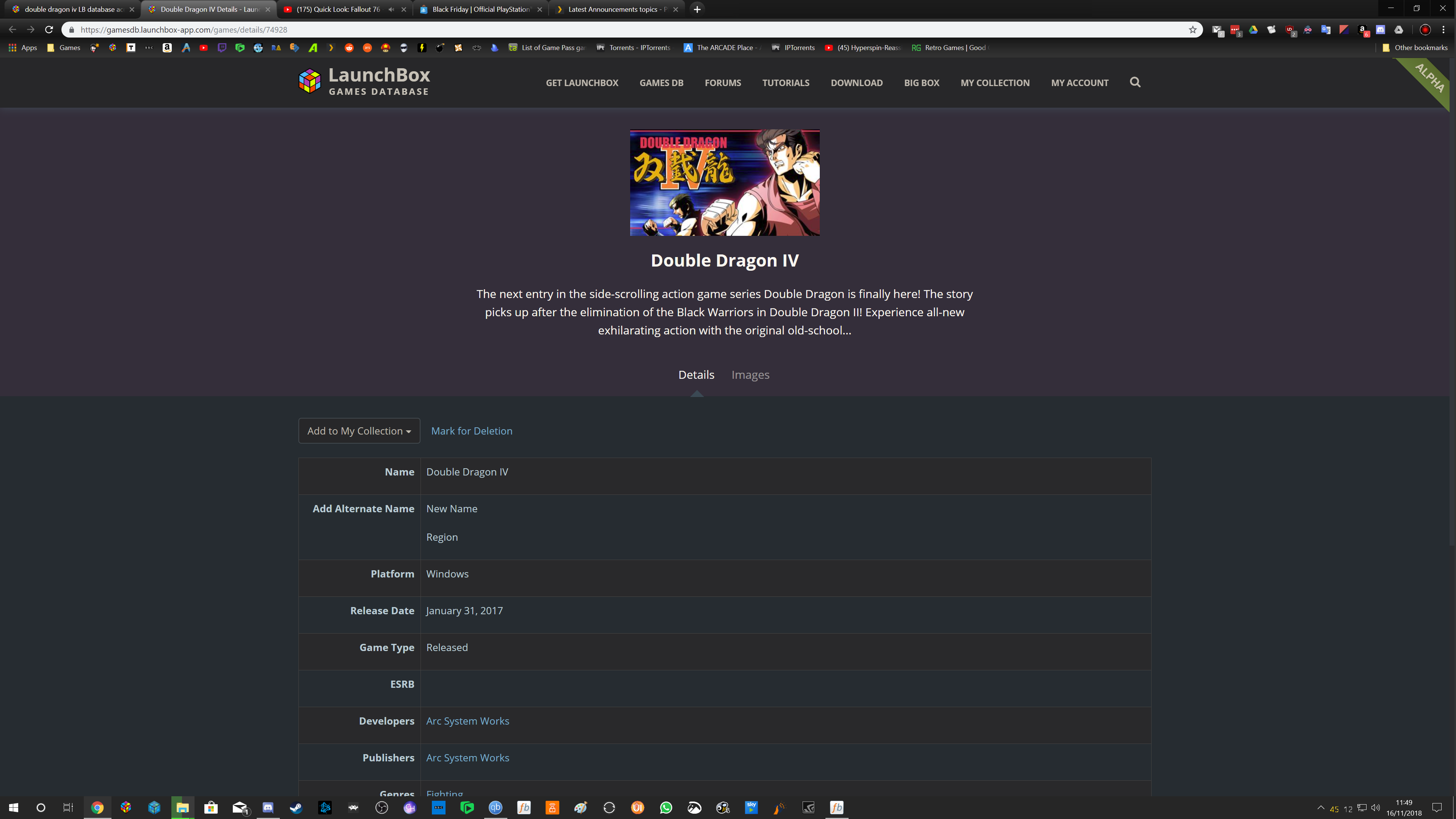This screenshot has height=819, width=1456.
Task: Mute the Fallout 76 tab audio icon
Action: 391,9
